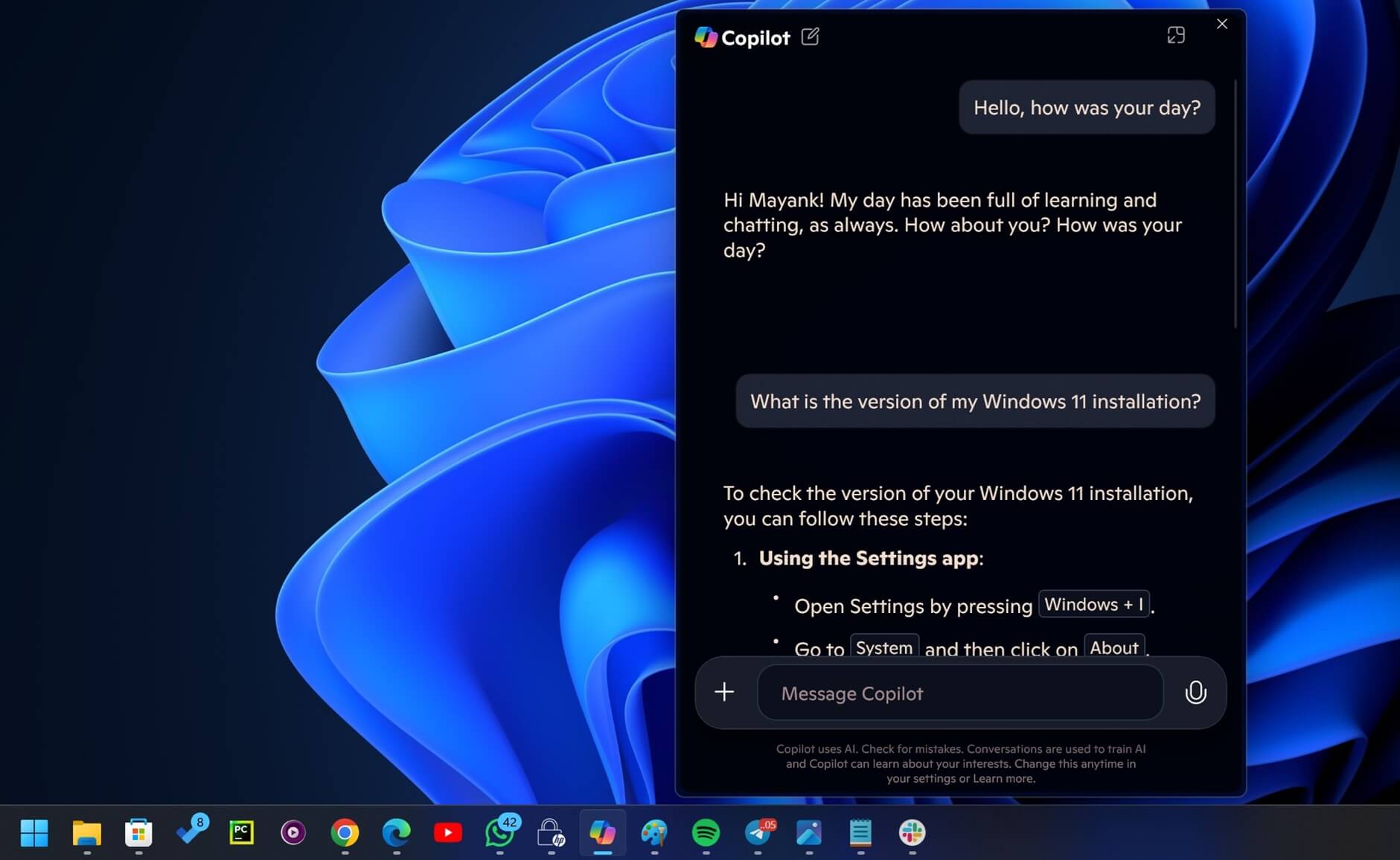
Task: Launch PyCharm from the taskbar
Action: coord(241,833)
